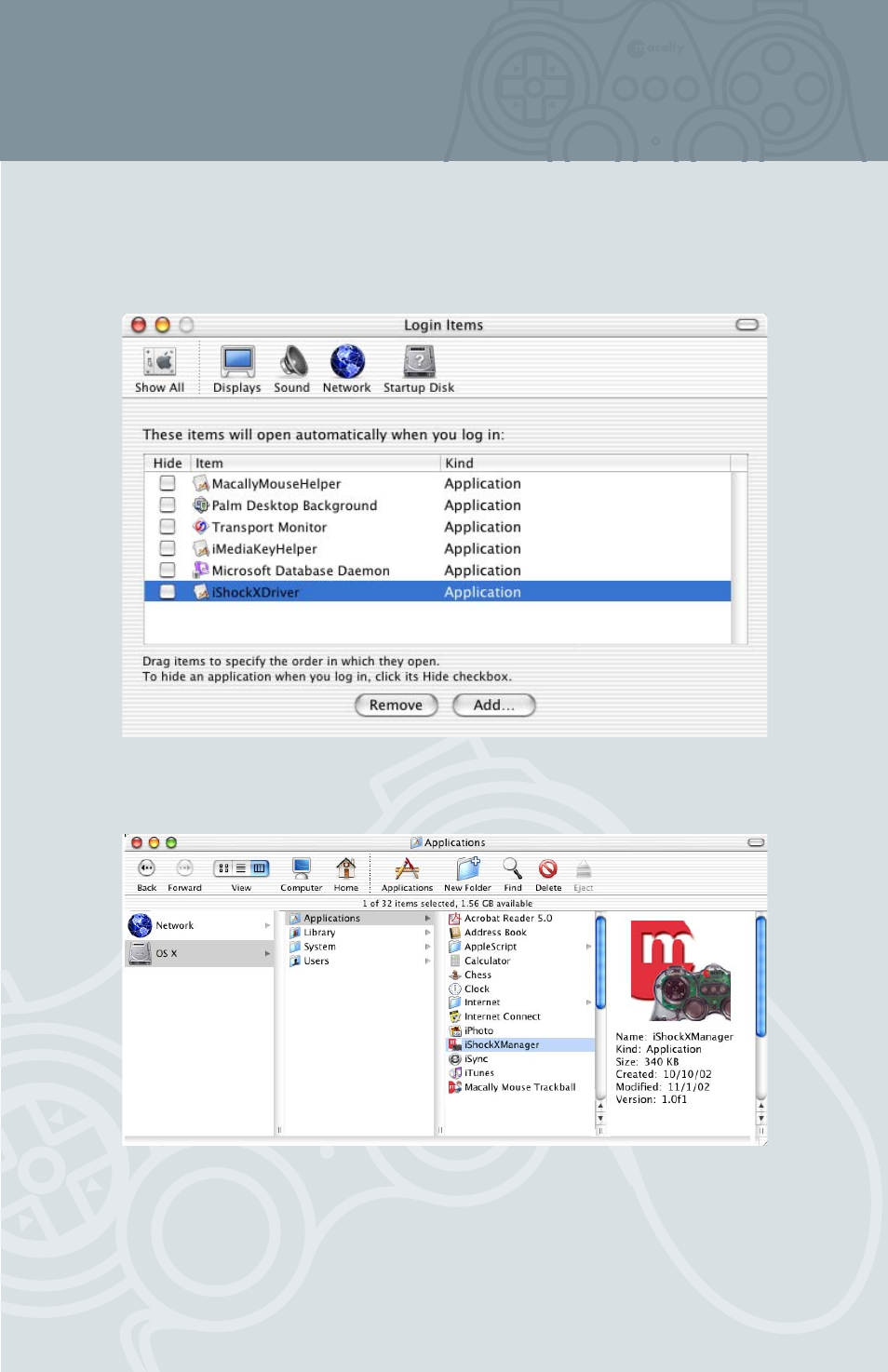This screenshot has height=1372, width=888.
Task: Select Chess application
Action: [478, 975]
